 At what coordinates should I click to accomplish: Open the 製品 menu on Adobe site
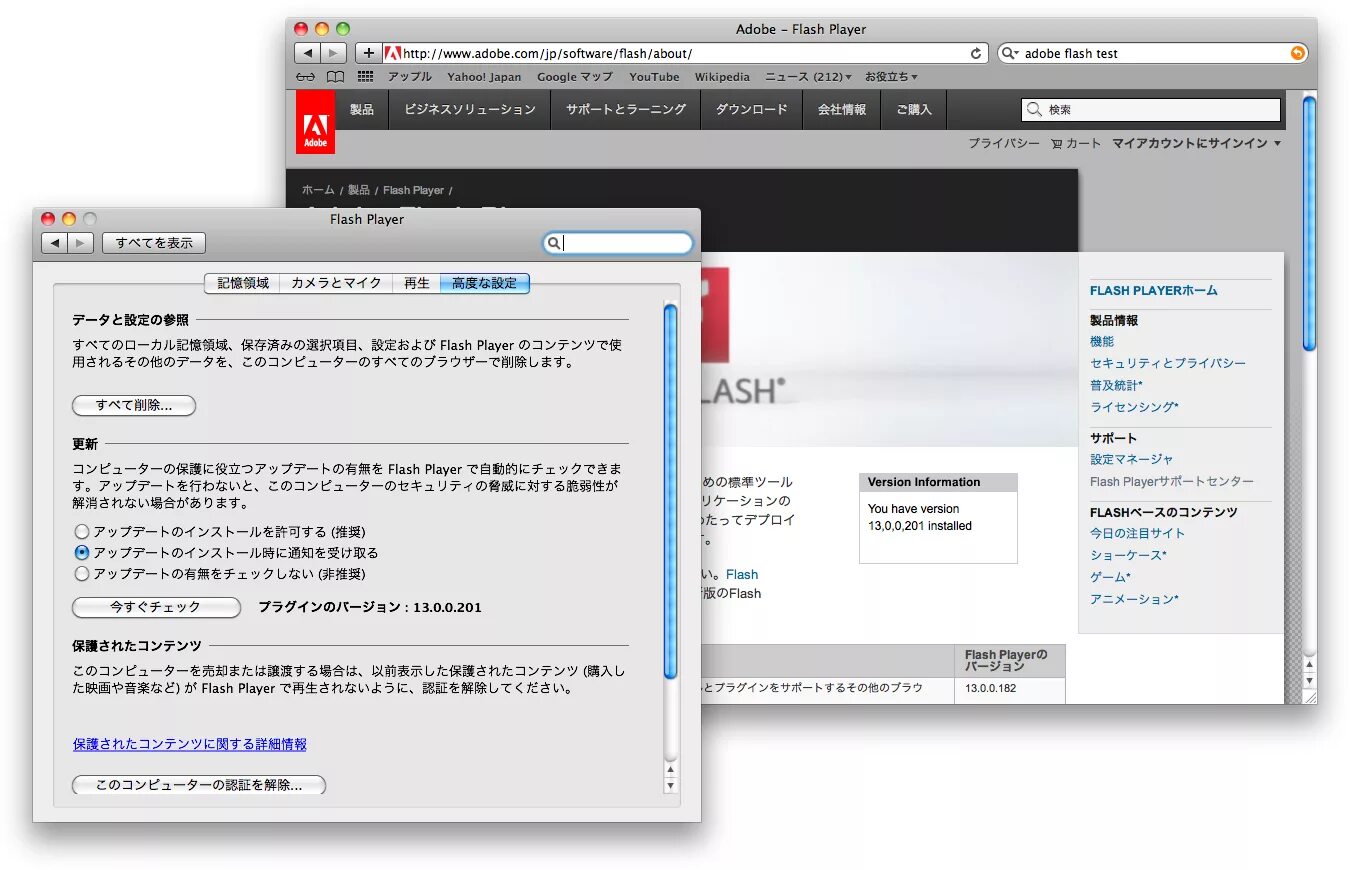tap(361, 110)
